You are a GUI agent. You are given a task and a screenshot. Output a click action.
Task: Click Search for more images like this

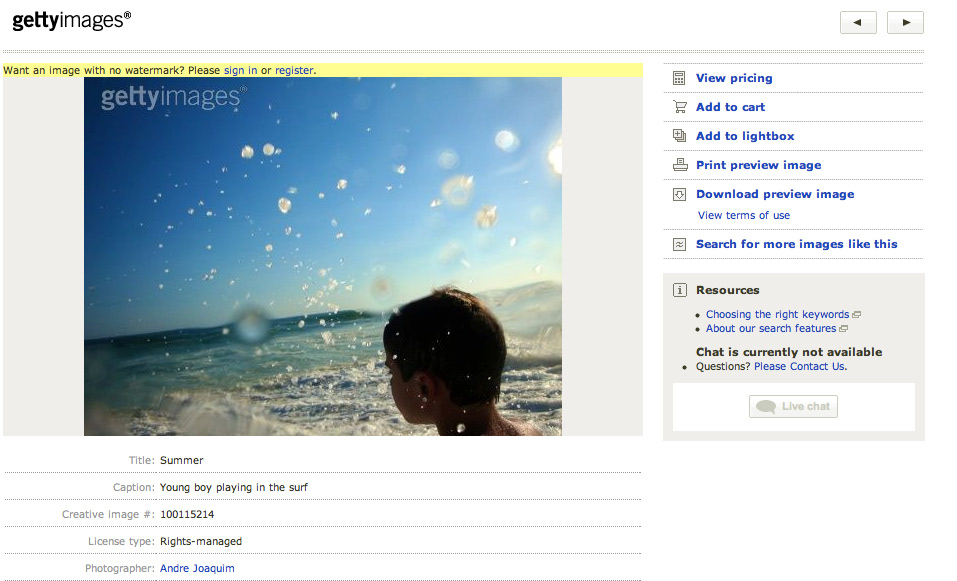click(796, 244)
